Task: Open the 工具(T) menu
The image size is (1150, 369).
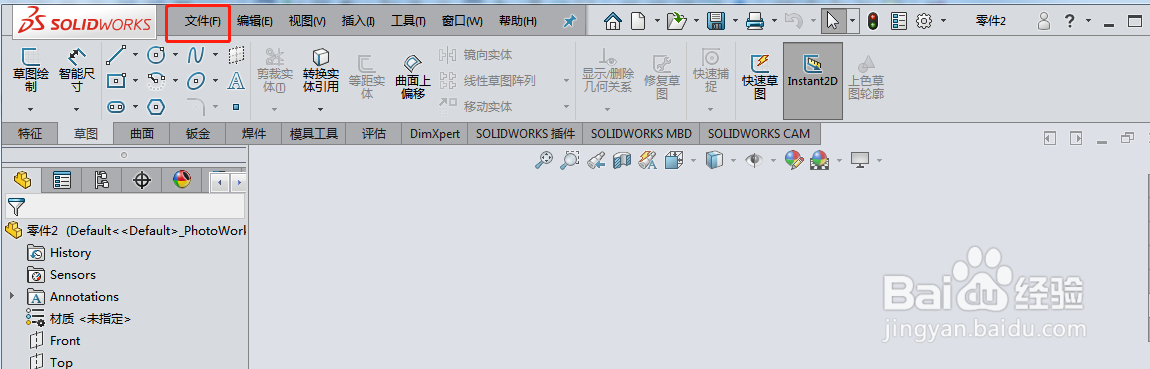Action: tap(409, 21)
